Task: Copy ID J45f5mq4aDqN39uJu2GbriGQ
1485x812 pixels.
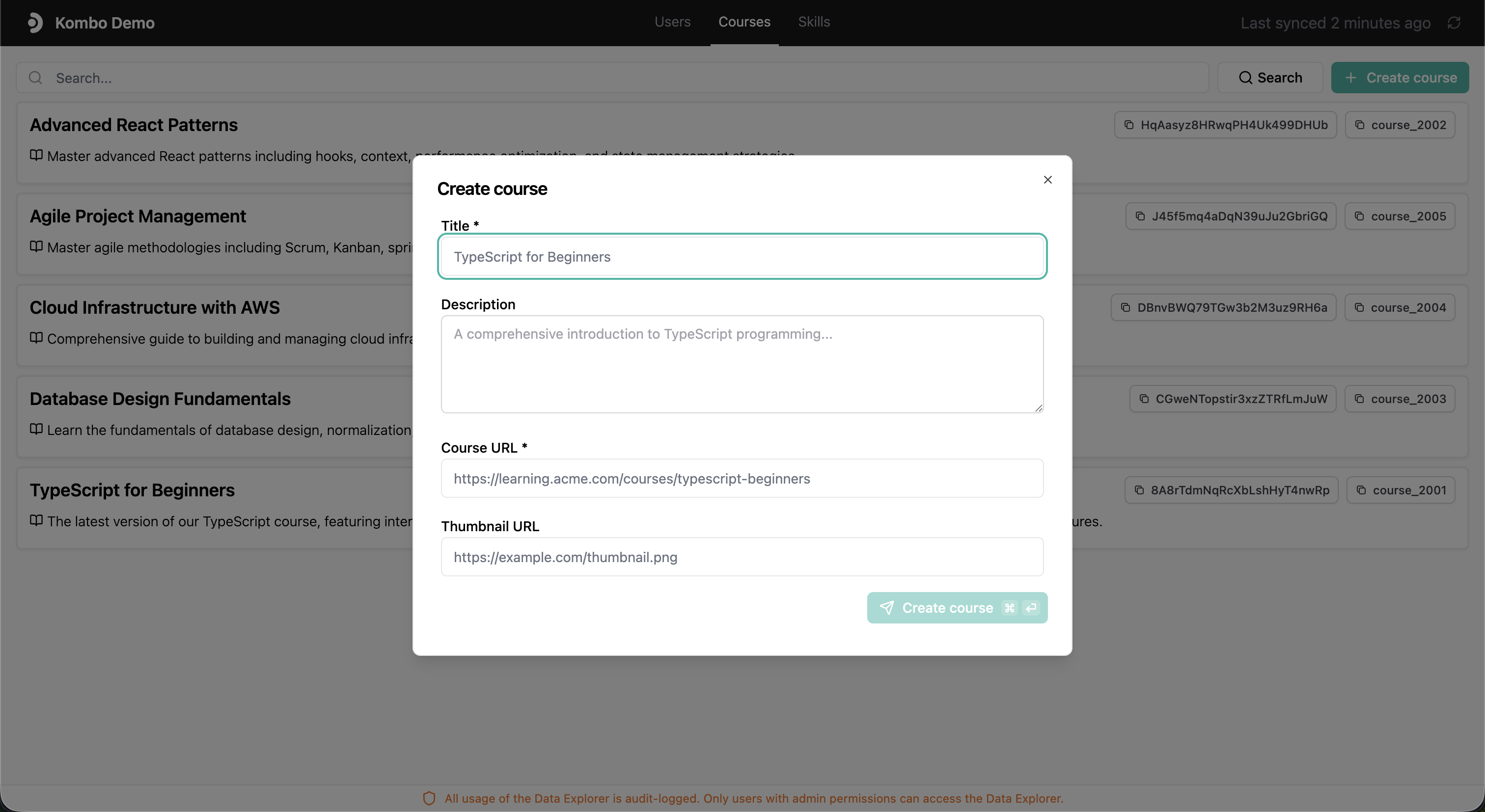Action: [x=1231, y=216]
